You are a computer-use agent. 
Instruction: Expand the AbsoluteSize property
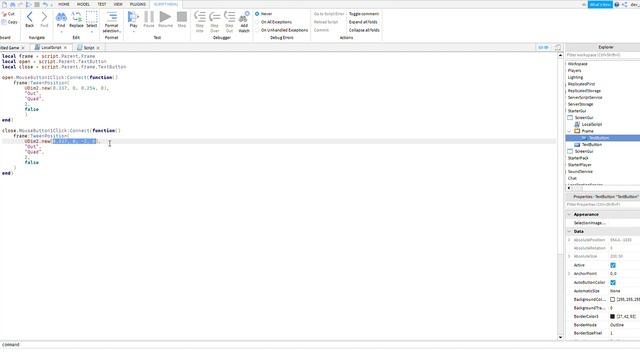pyautogui.click(x=569, y=256)
